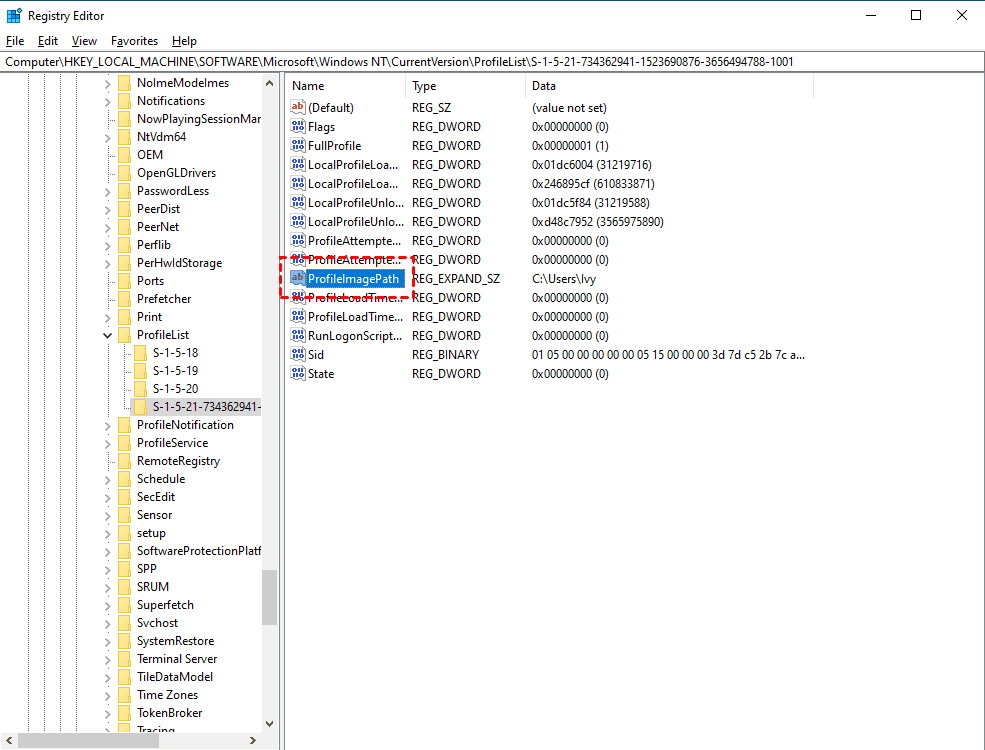Screen dimensions: 985x750
Task: Select the RemoteRegistry key
Action: pyautogui.click(x=178, y=461)
